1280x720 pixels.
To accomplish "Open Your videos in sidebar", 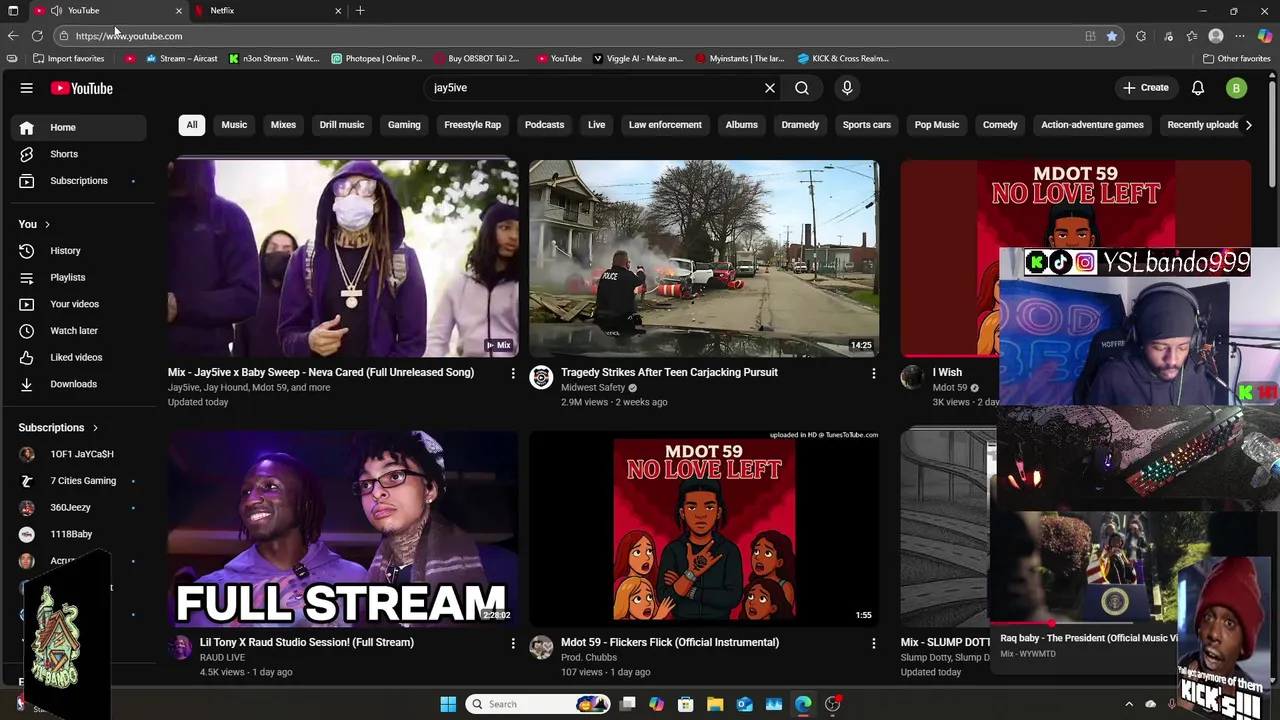I will click(80, 304).
